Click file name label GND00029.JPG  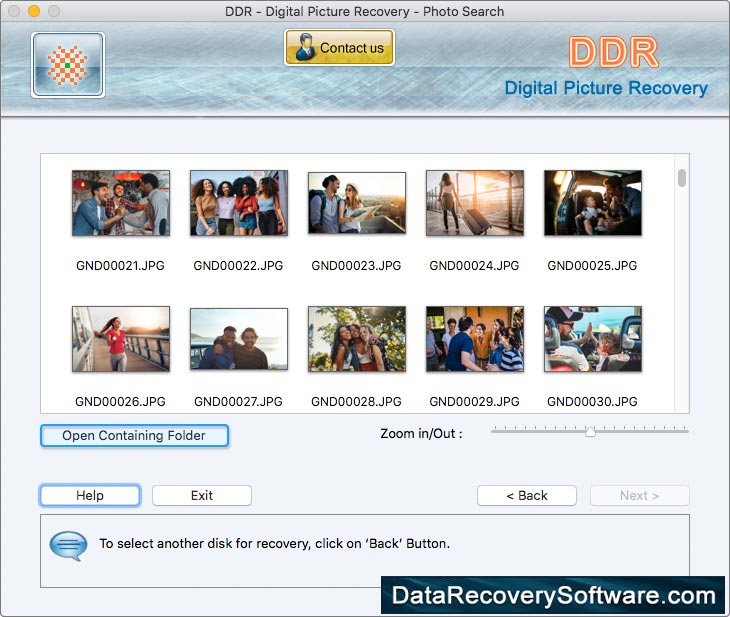(474, 401)
